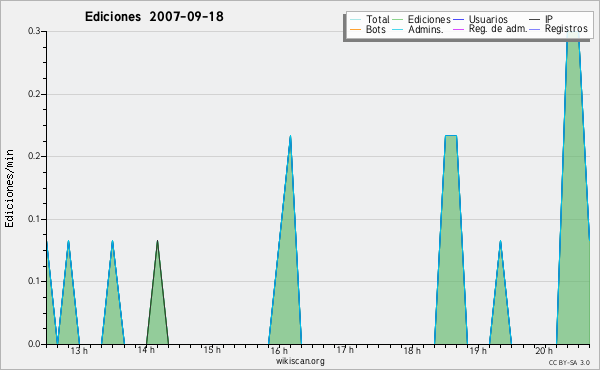
Task: Click the chart title Ediciones 2007-09-18
Action: click(x=154, y=16)
